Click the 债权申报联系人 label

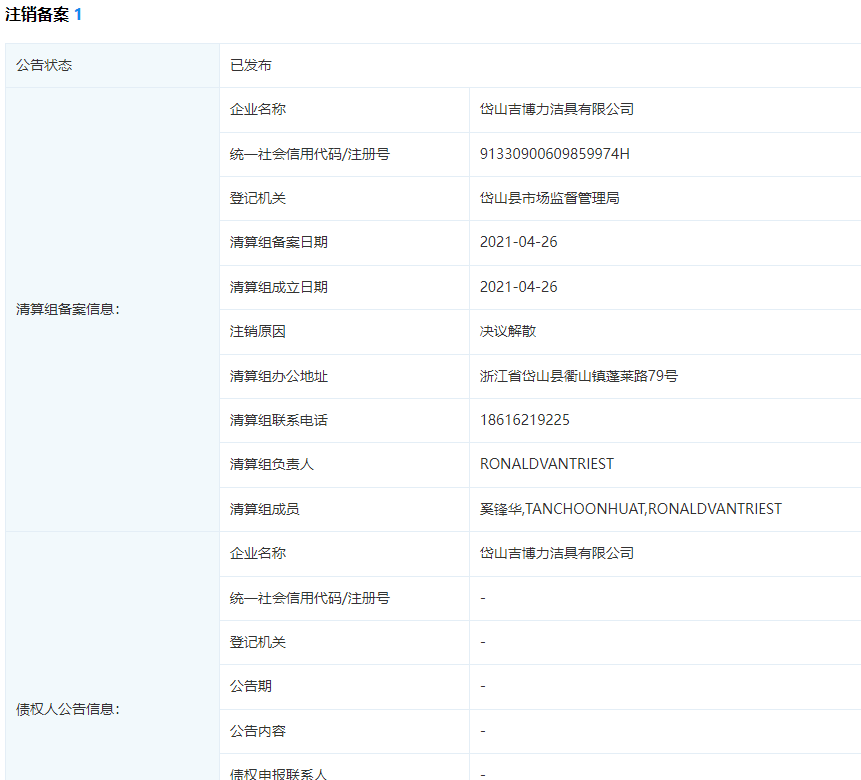278,773
